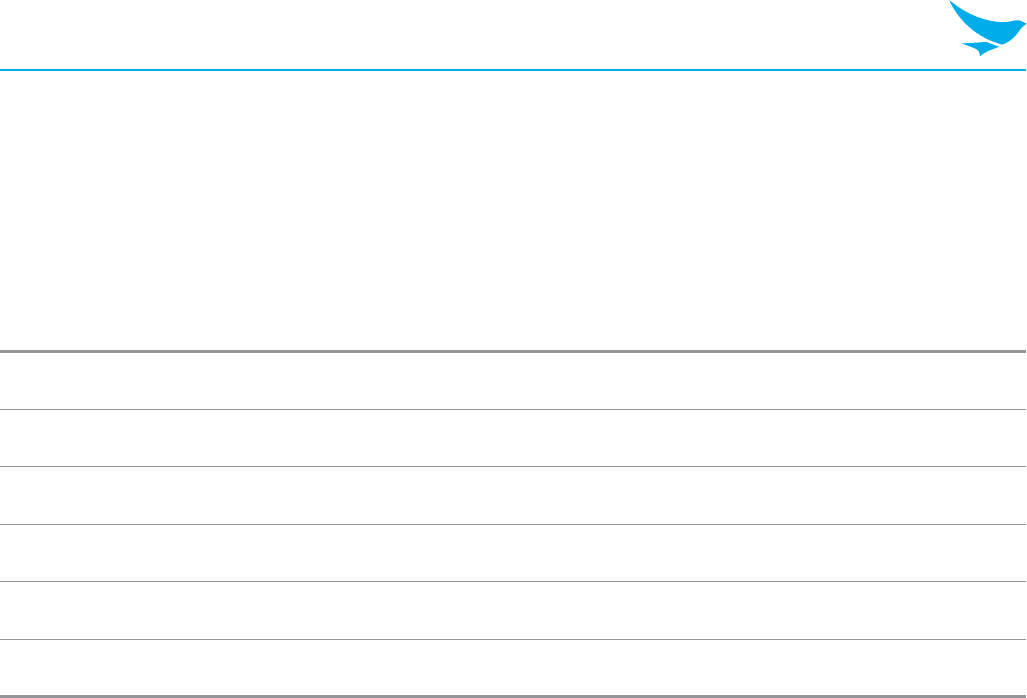This screenshot has width=1027, height=698.
Task: Click the thick bottom border of the table
Action: coord(513,696)
